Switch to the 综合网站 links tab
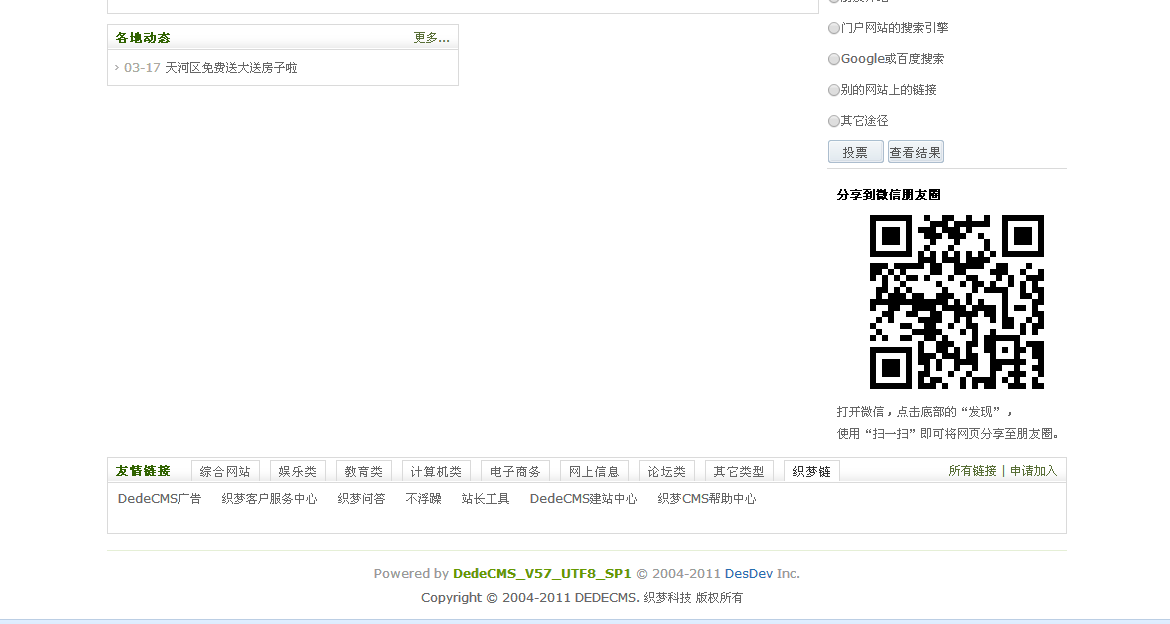1170x624 pixels. (225, 472)
